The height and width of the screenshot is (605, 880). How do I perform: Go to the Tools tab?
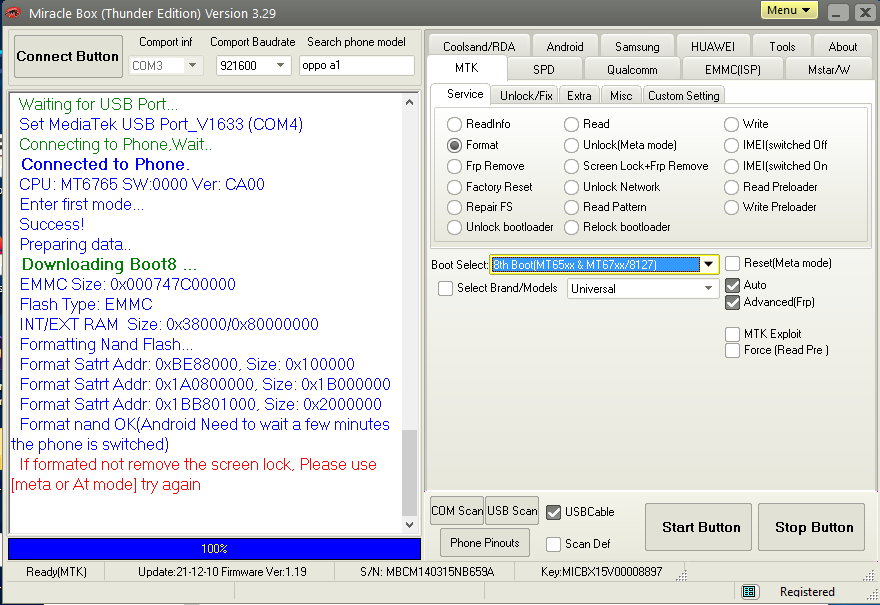782,47
